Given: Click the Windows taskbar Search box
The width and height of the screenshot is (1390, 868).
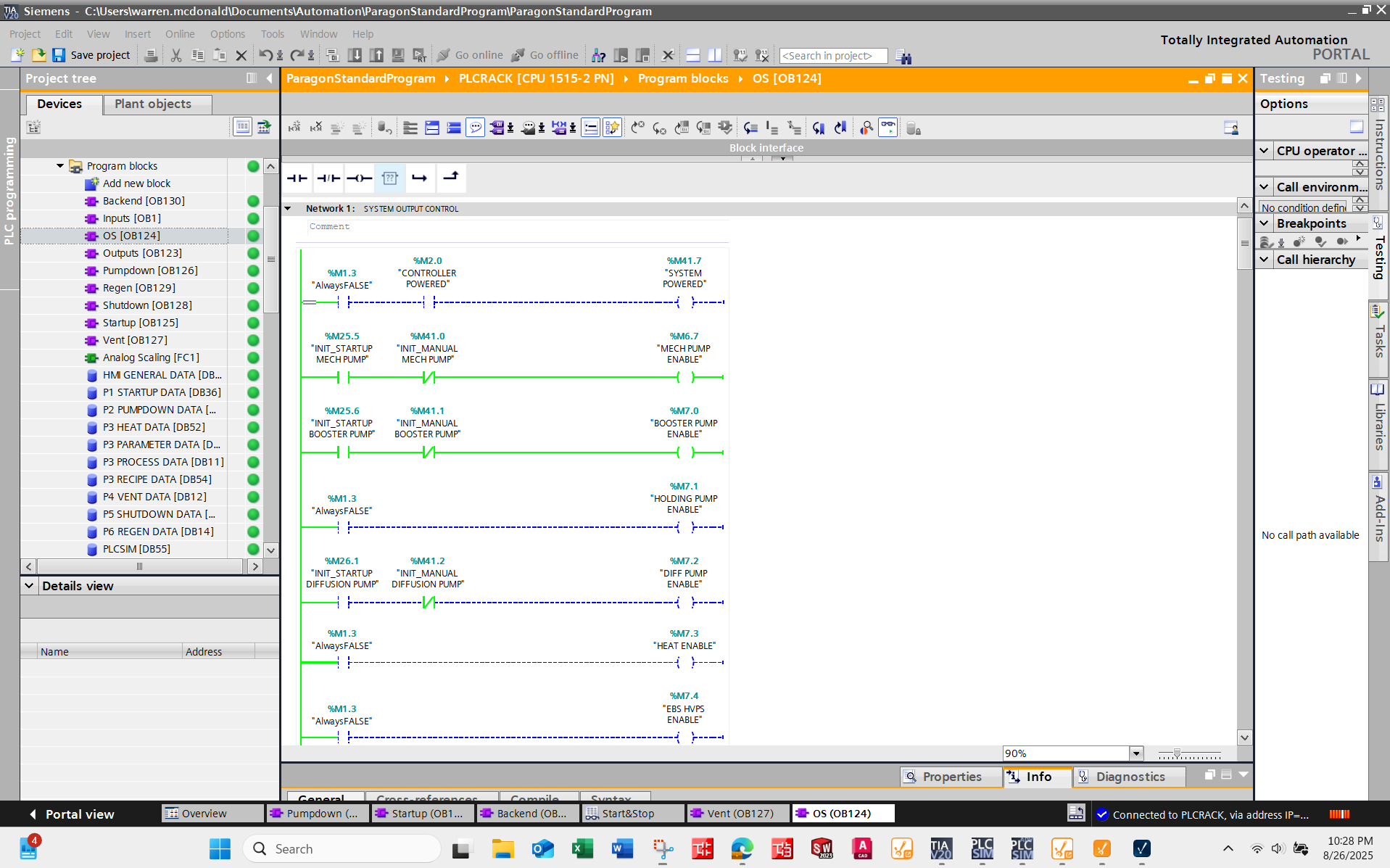Looking at the screenshot, I should [x=342, y=848].
